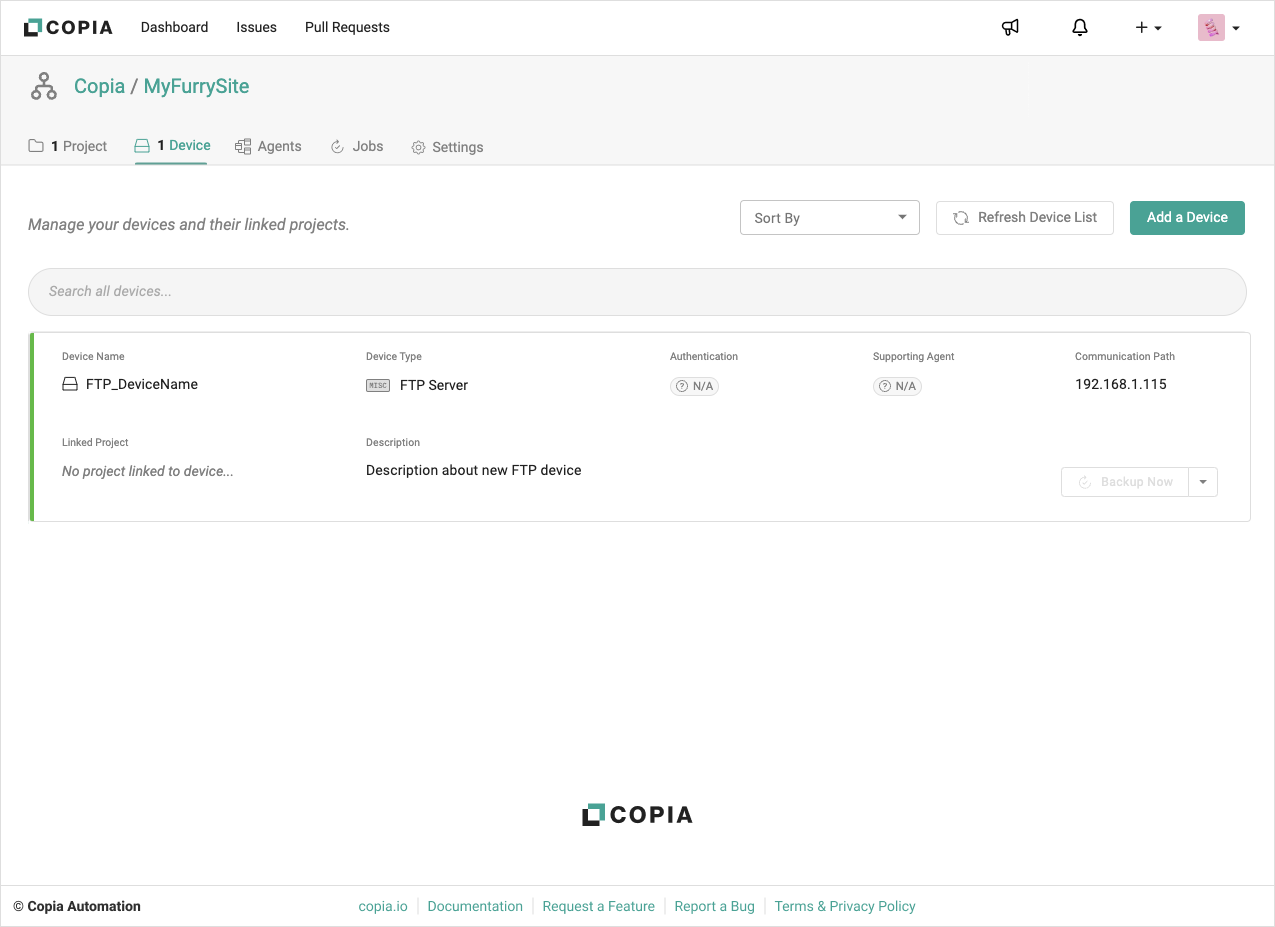Open announcements megaphone icon
This screenshot has height=927, width=1275.
coord(1010,28)
